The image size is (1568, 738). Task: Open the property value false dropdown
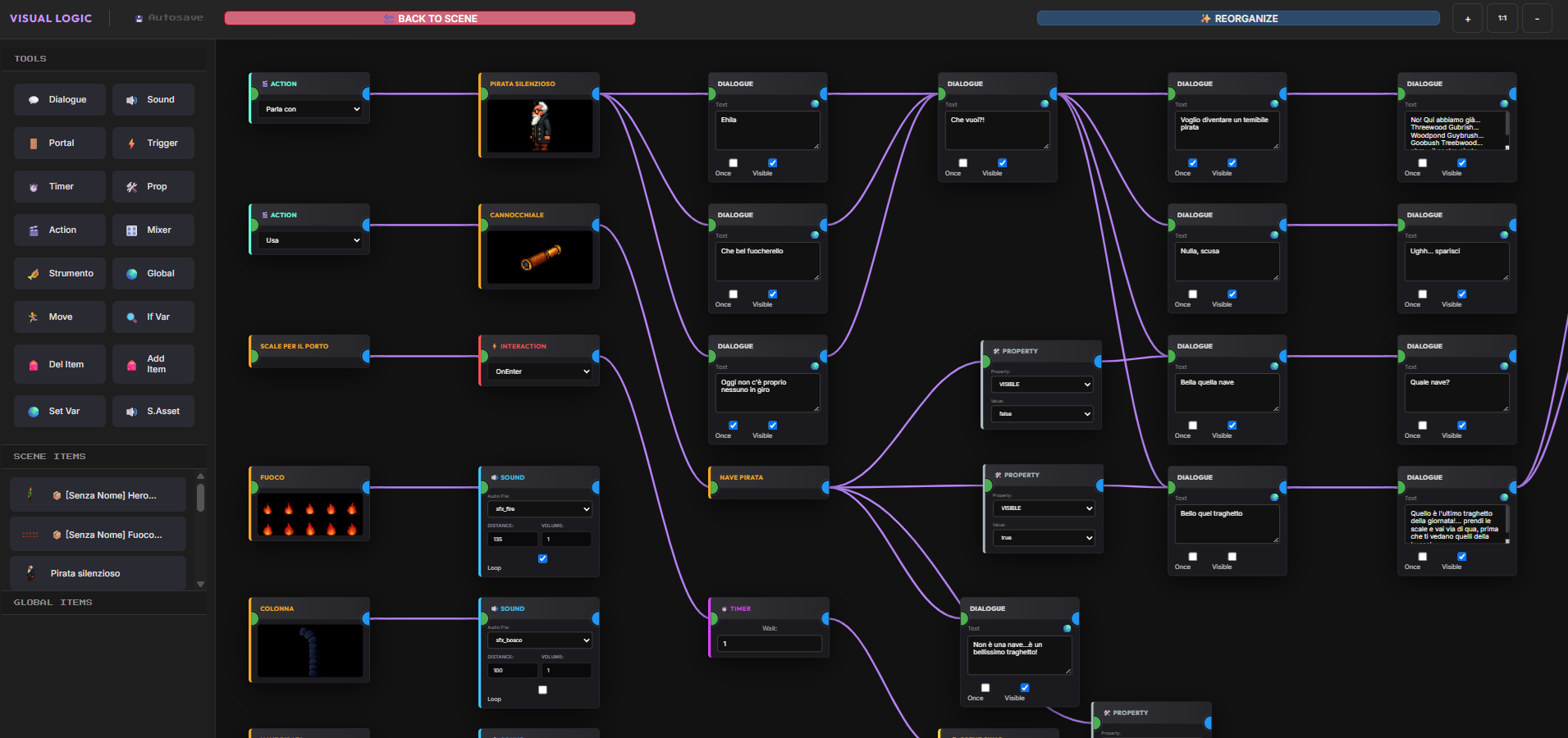point(1042,414)
